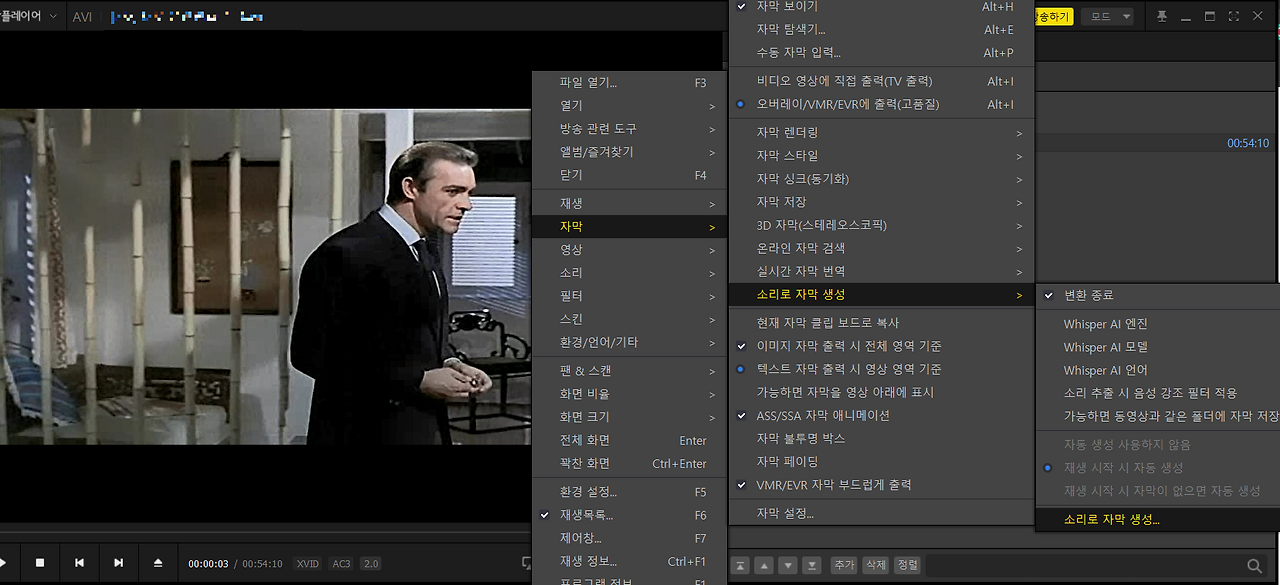1280x585 pixels.
Task: Click the pin always-on-top icon
Action: pos(1162,17)
